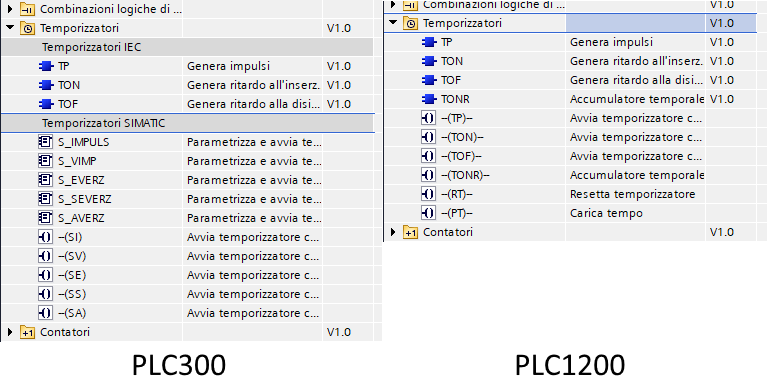
Task: Click 'Parametrizza e avvia te...' in S_IMPULS row
Action: [254, 142]
